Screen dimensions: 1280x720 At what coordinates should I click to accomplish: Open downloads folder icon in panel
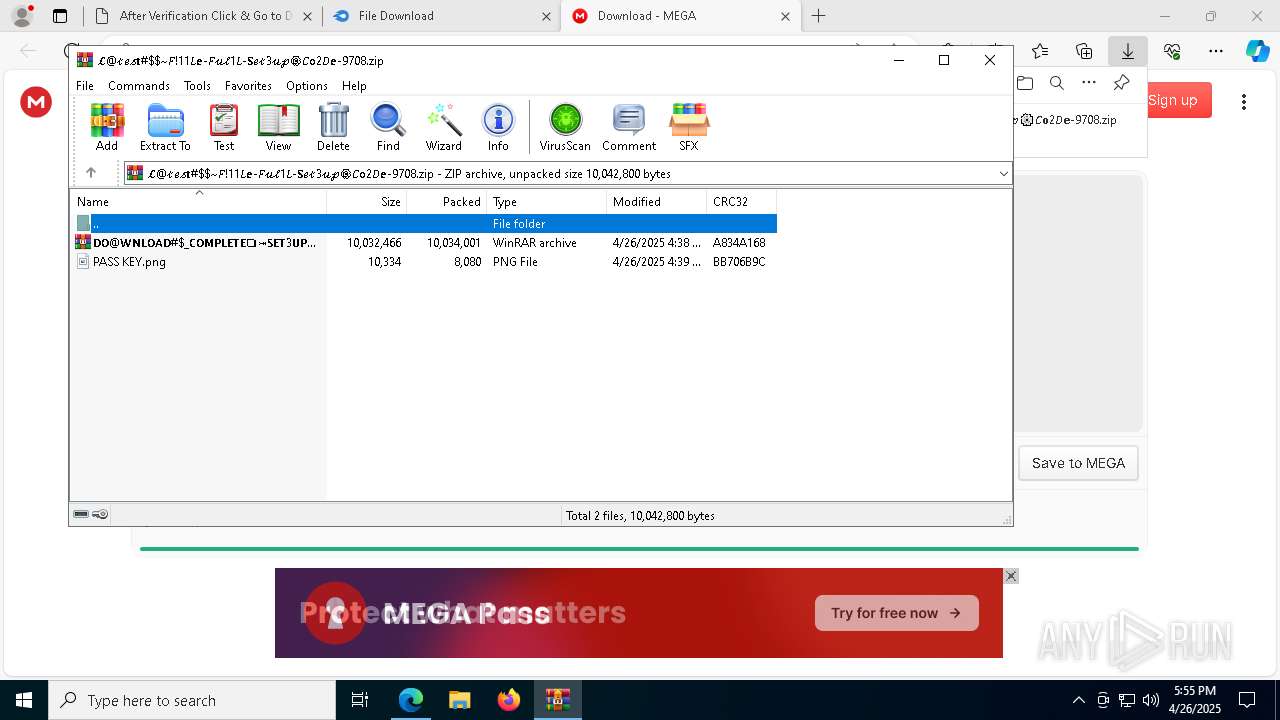click(1025, 83)
